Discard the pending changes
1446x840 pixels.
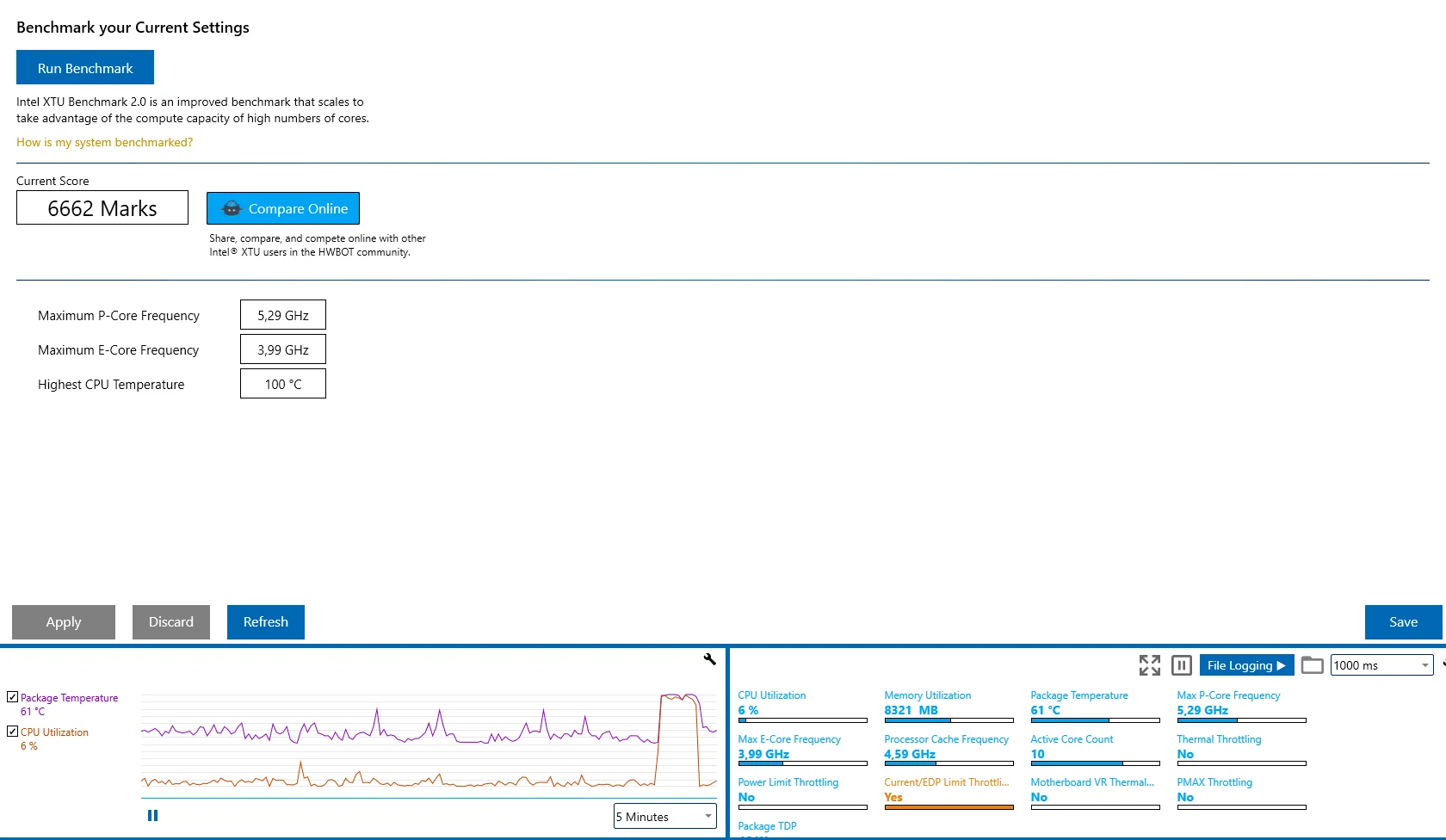coord(171,622)
